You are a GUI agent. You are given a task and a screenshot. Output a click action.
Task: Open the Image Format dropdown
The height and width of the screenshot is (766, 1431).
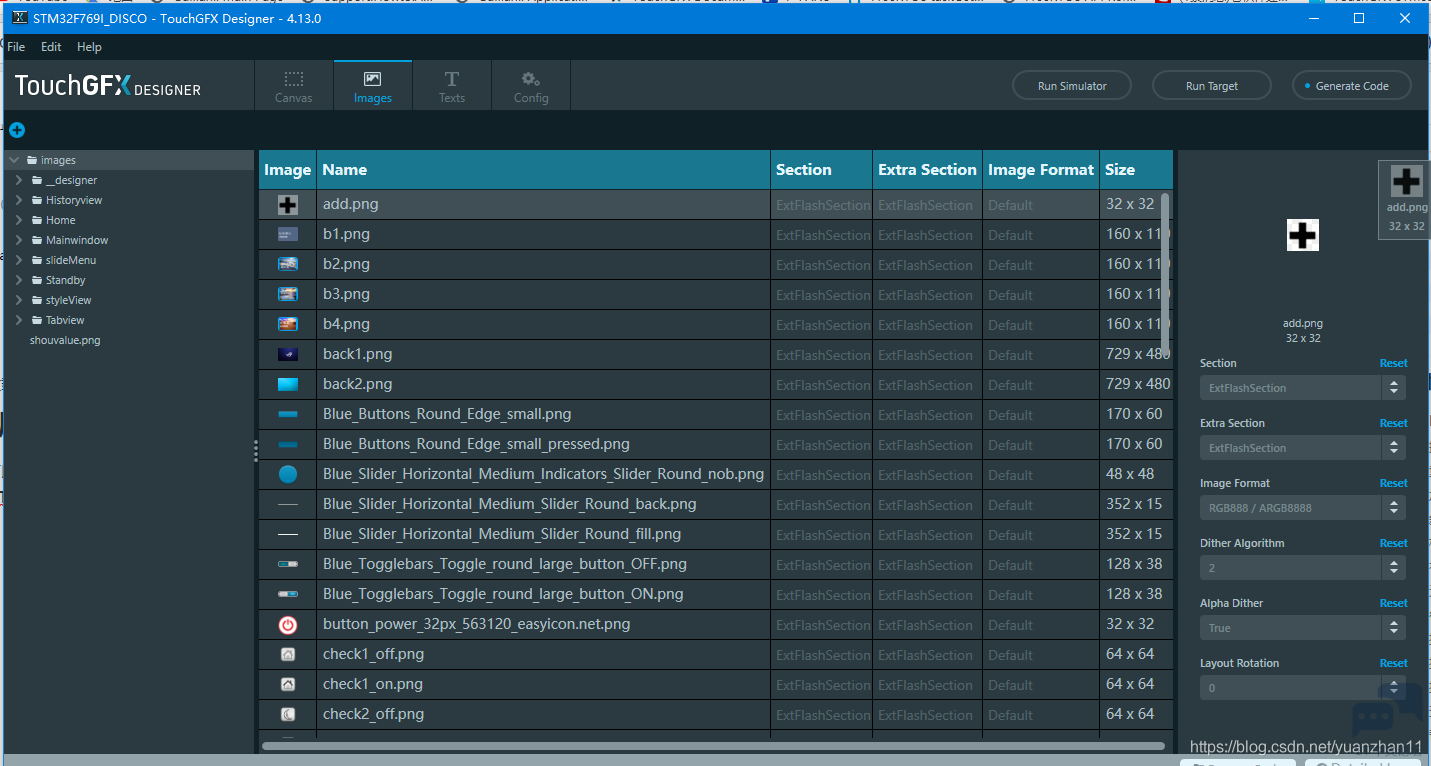pos(1303,508)
